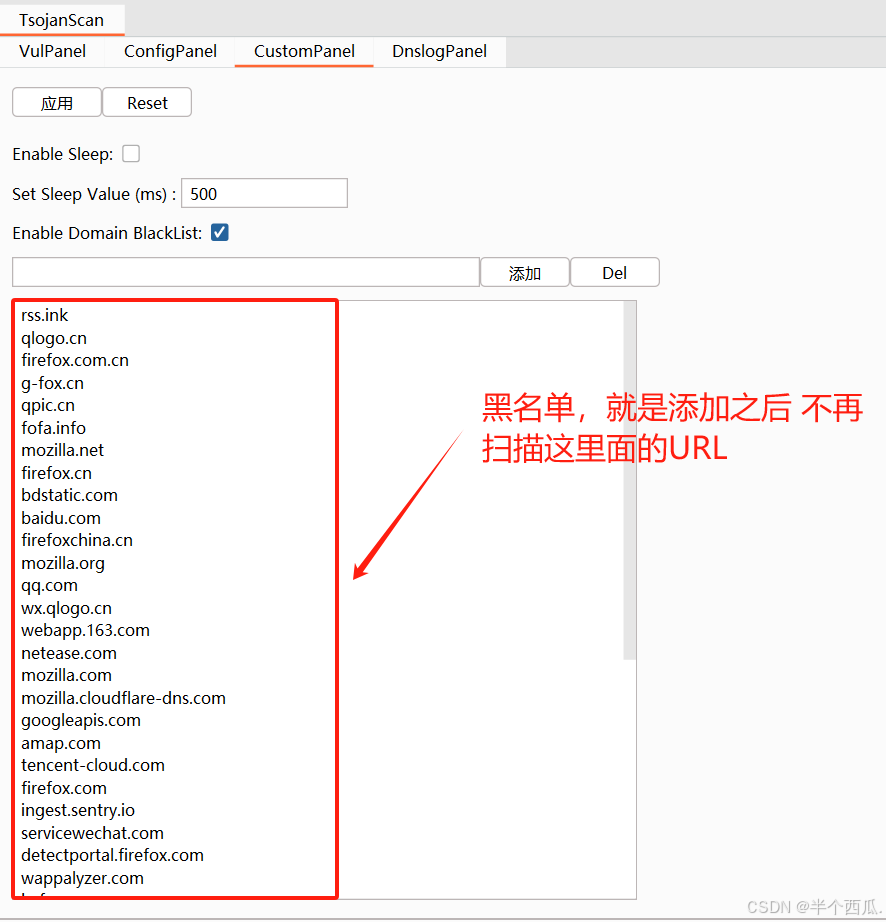The height and width of the screenshot is (922, 886).
Task: Select googleapis.com entry
Action: click(x=81, y=720)
